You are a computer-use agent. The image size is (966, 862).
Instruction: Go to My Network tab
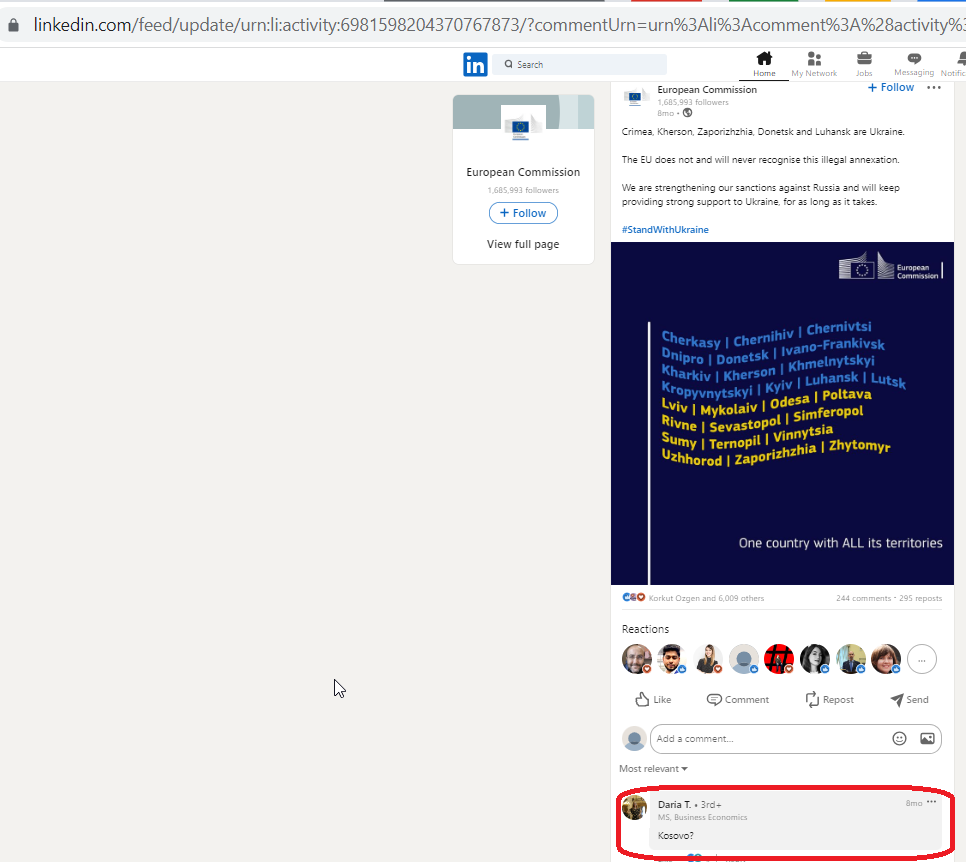[x=814, y=64]
